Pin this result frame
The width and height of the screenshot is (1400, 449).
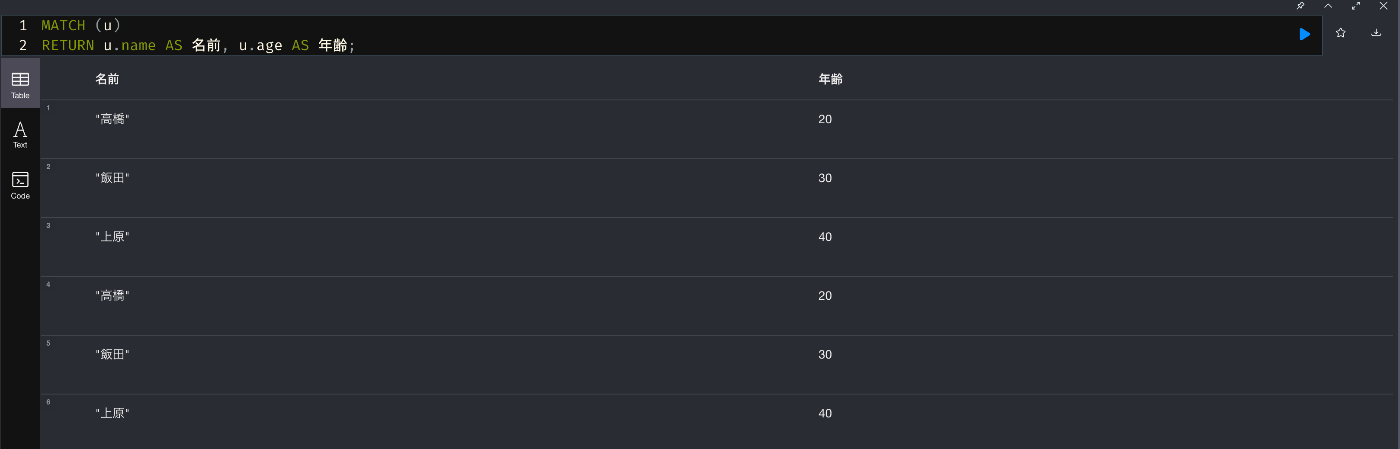[x=1300, y=6]
